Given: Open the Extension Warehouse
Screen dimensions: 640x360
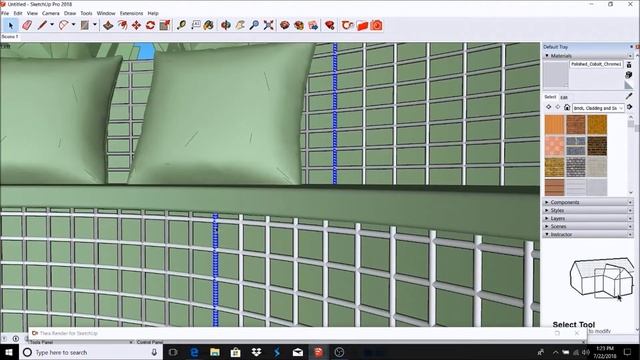Looking at the screenshot, I should (299, 25).
